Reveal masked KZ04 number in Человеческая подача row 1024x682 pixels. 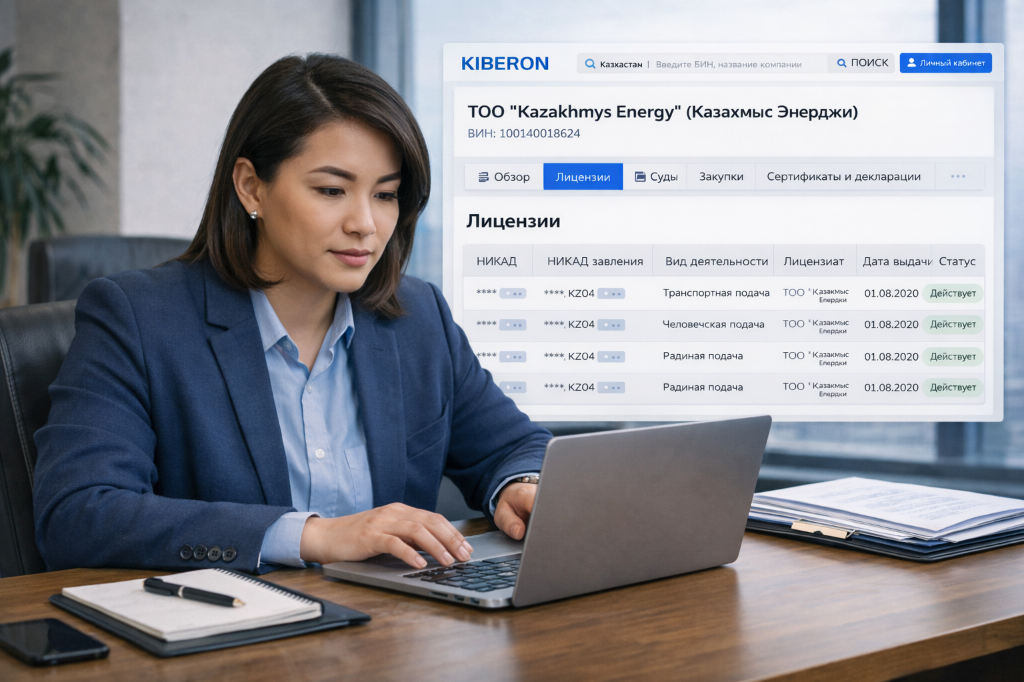click(611, 325)
